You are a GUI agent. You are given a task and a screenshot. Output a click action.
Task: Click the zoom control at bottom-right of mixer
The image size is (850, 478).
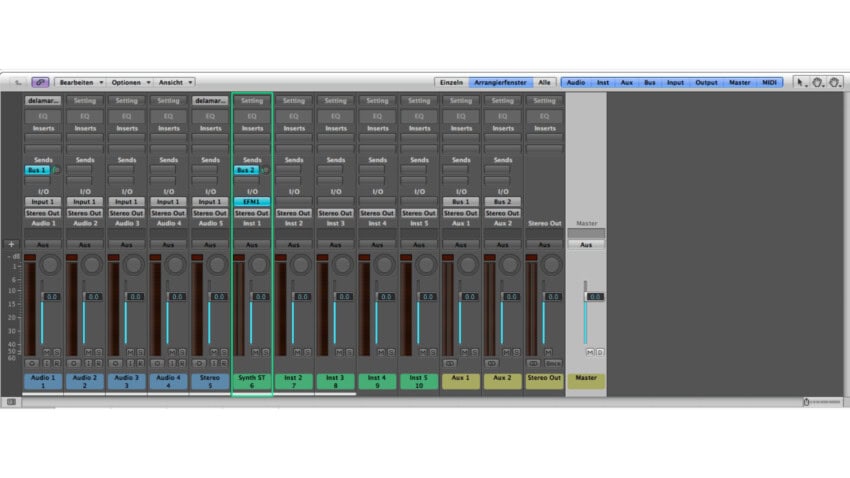(821, 402)
